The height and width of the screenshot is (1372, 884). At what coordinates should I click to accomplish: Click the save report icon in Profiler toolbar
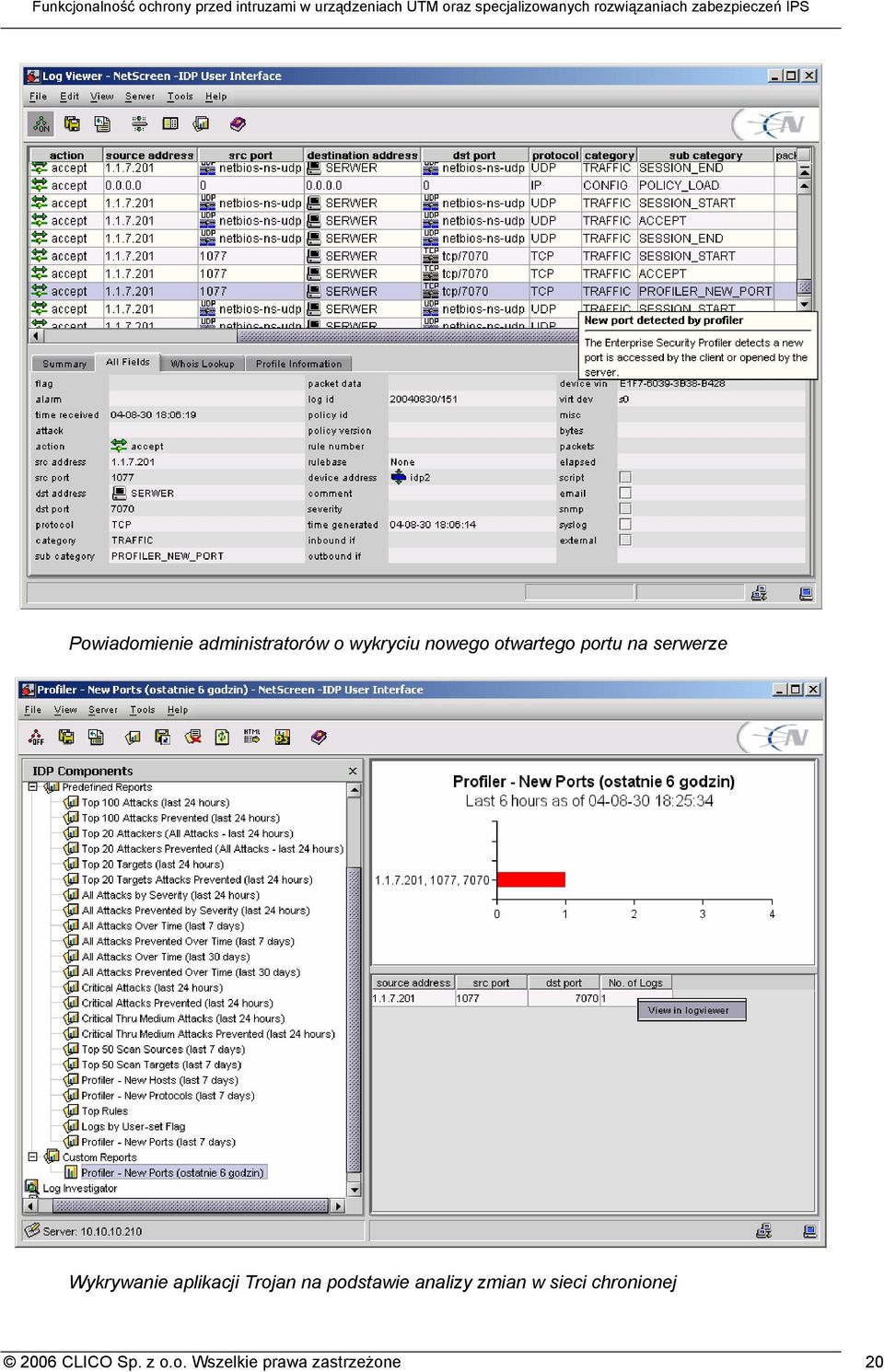(162, 737)
